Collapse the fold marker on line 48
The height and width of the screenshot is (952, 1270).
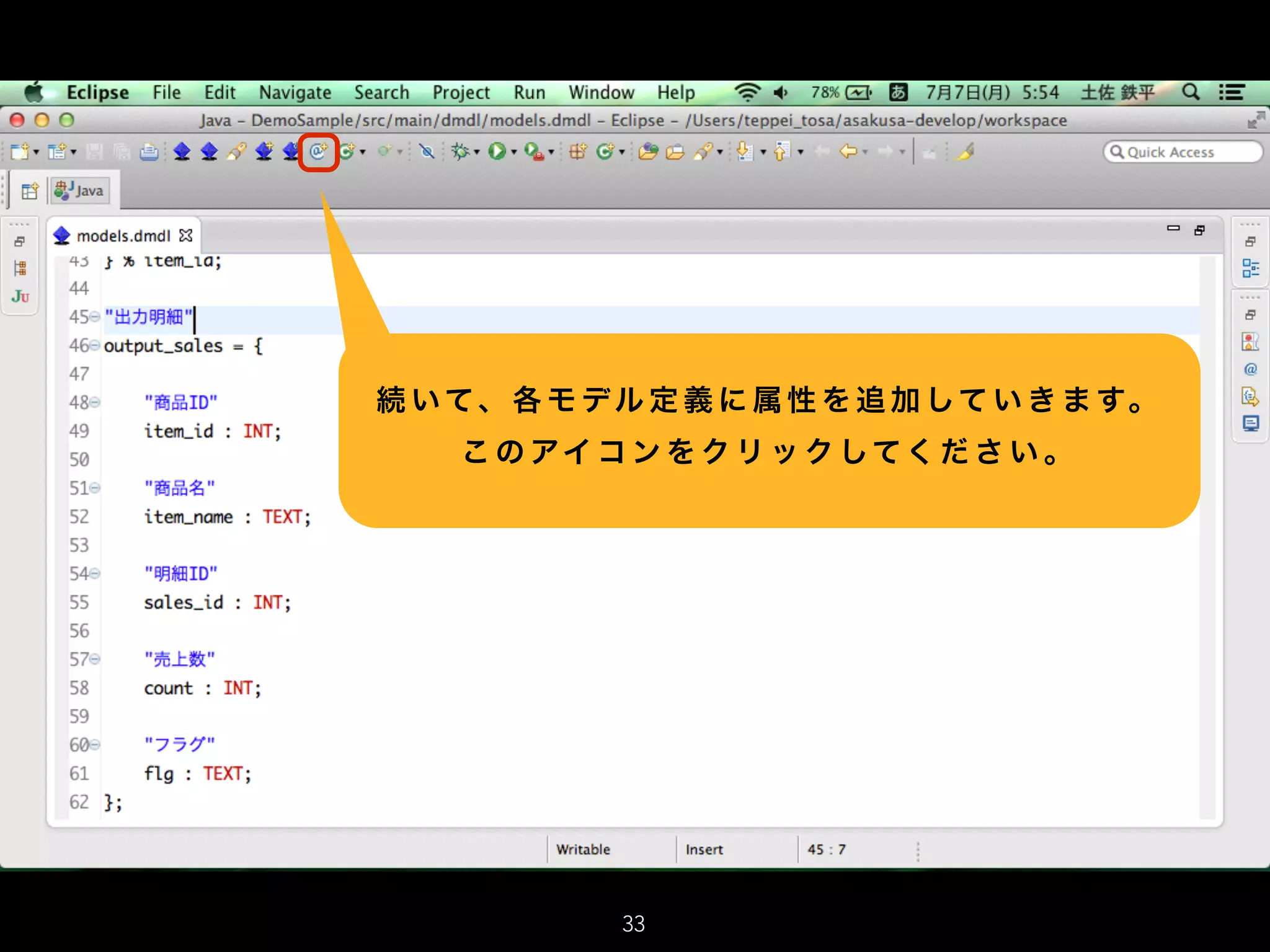pyautogui.click(x=94, y=403)
